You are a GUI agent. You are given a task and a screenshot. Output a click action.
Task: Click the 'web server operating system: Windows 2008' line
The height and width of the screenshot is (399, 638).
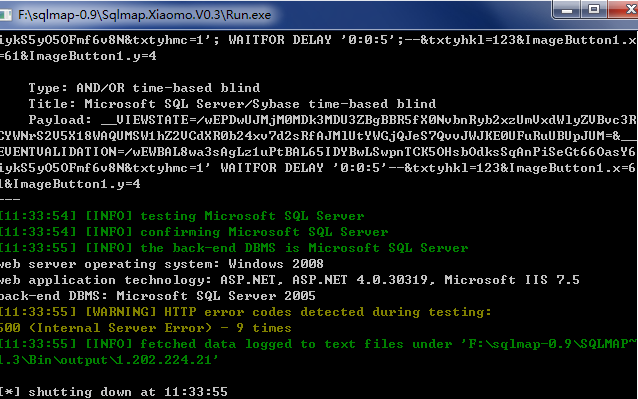pos(162,264)
